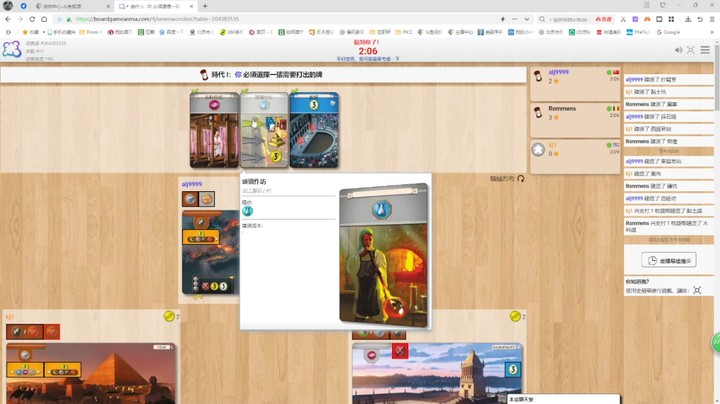
Task: Click the lightning speed-mode icon
Action: pyautogui.click(x=502, y=19)
